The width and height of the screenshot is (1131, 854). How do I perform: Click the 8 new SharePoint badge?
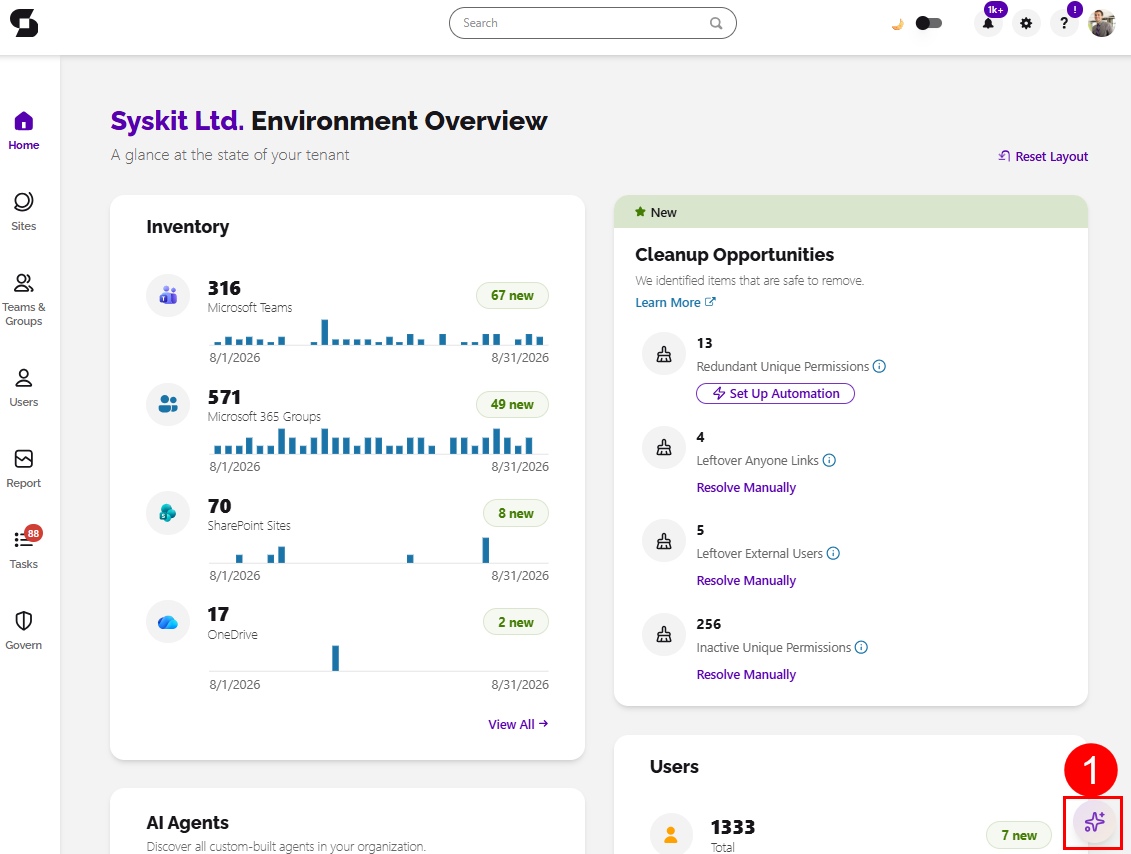[x=516, y=513]
